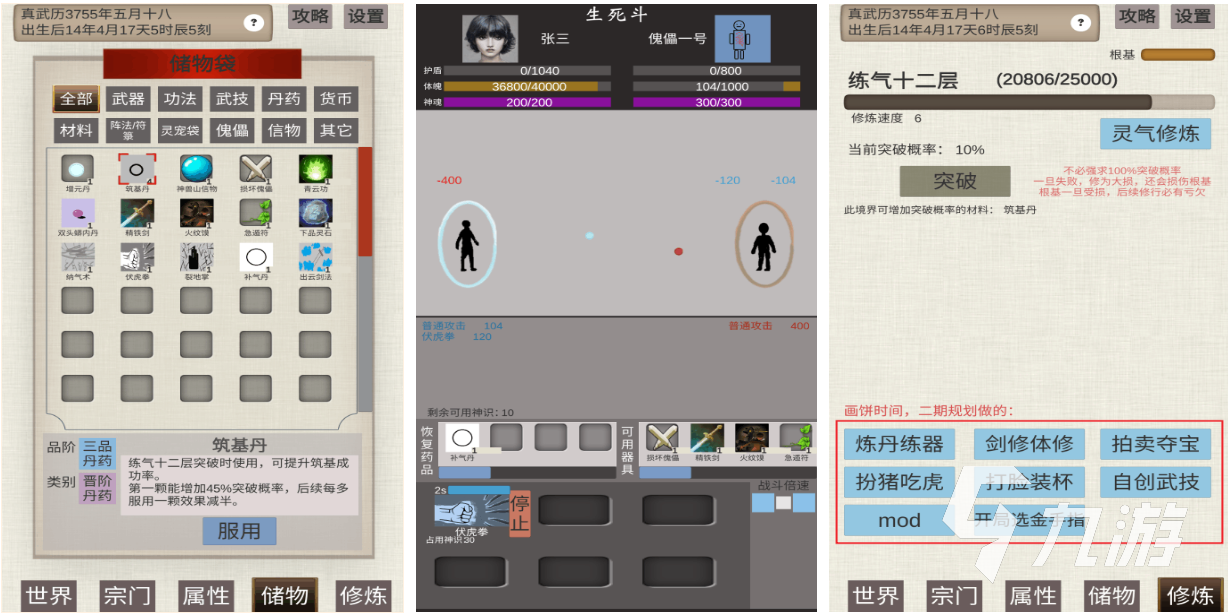This screenshot has height=614, width=1228.
Task: Start 灵气修炼 cultivation
Action: click(x=1155, y=133)
